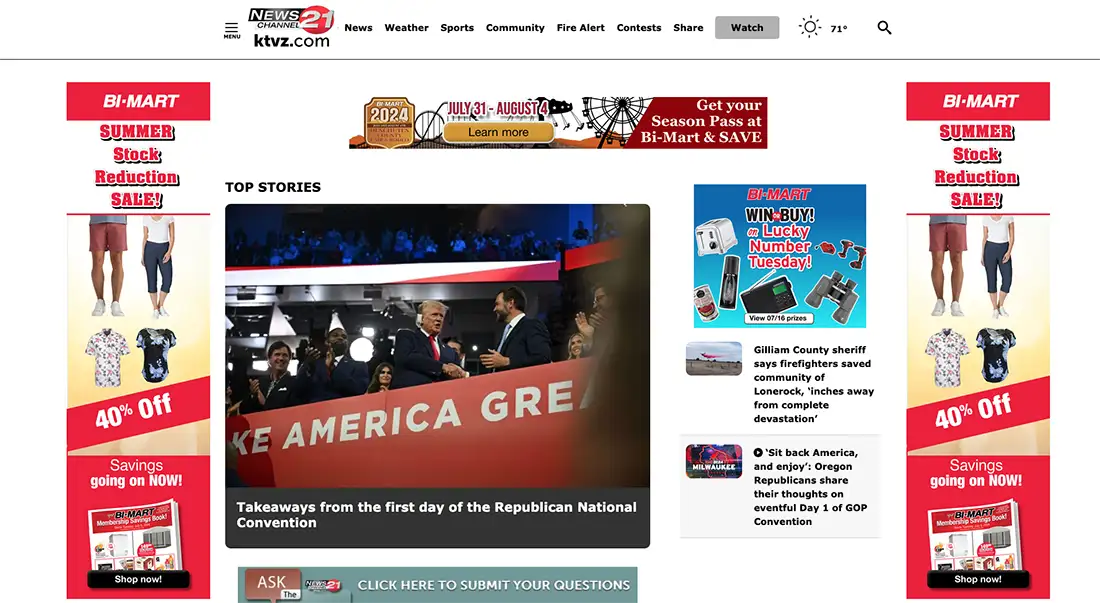Click Shop now on right Bi-Mart ad
Viewport: 1100px width, 603px height.
pos(978,579)
